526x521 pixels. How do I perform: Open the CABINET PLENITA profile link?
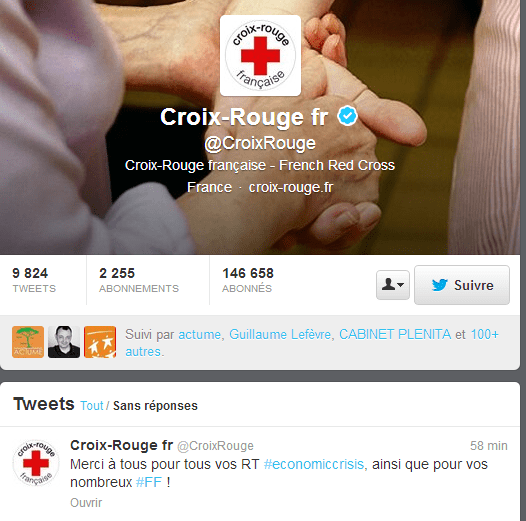[x=395, y=334]
